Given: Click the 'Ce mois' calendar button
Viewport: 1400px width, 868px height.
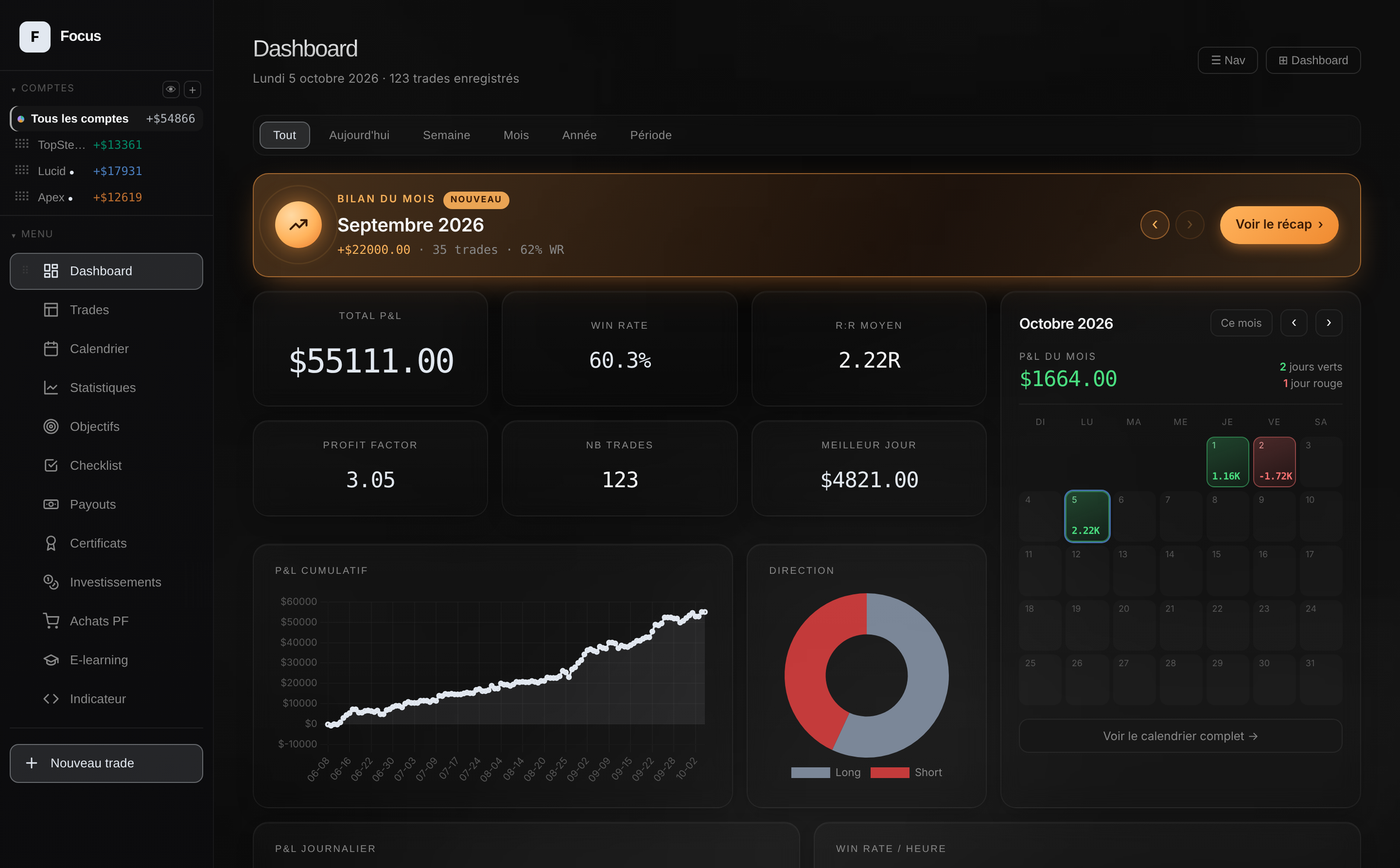Looking at the screenshot, I should click(x=1241, y=323).
